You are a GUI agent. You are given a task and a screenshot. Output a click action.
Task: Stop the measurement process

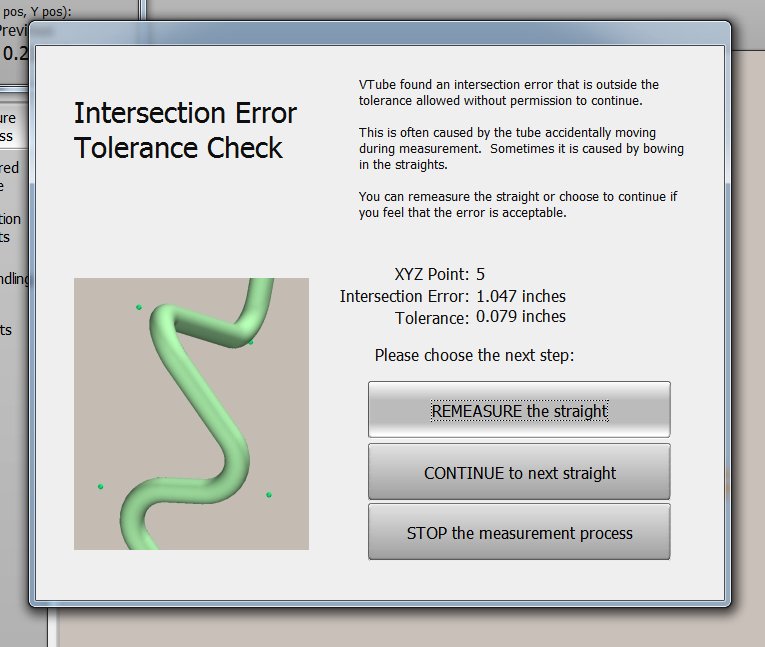coord(519,532)
